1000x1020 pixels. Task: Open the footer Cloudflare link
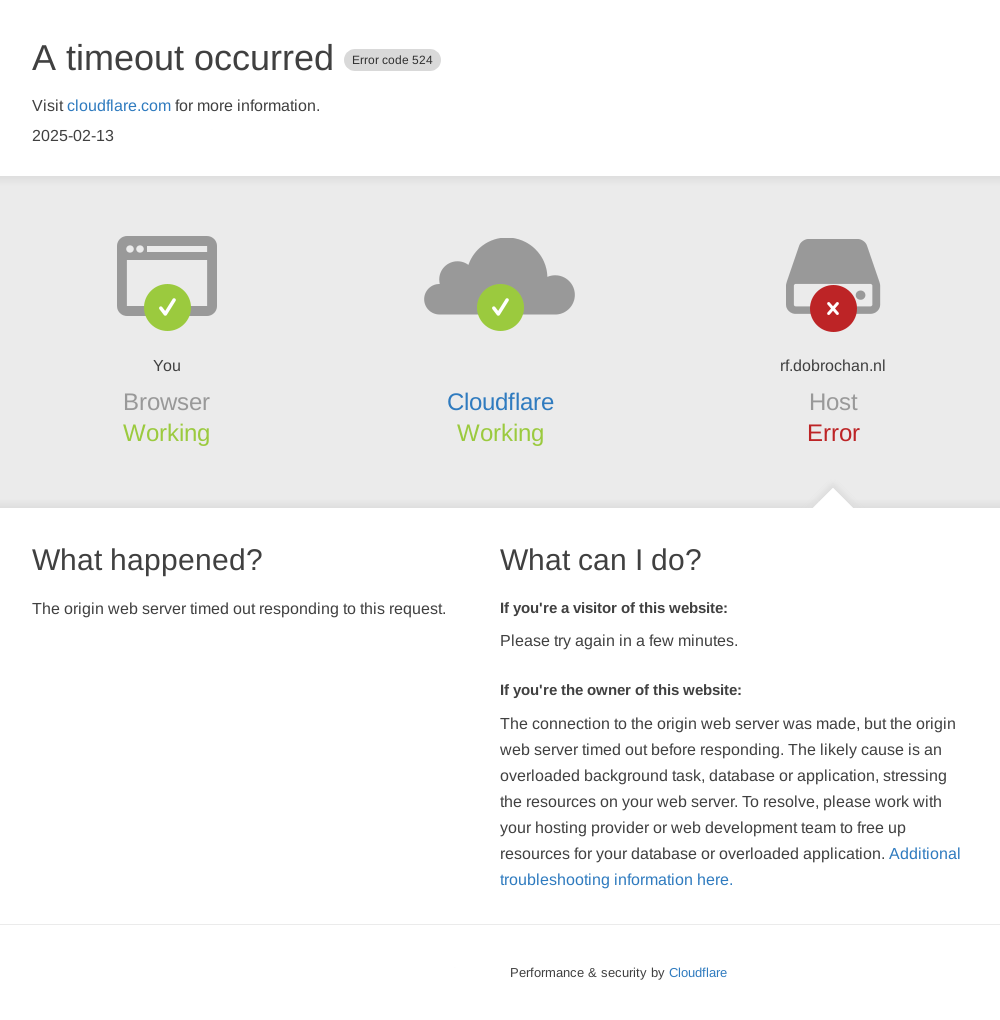click(x=697, y=973)
